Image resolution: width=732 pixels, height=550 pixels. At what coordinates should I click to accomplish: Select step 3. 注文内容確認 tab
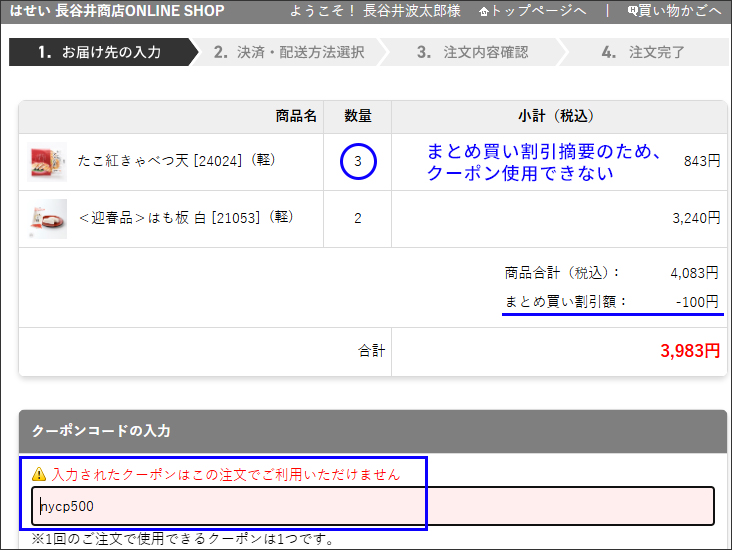(472, 52)
